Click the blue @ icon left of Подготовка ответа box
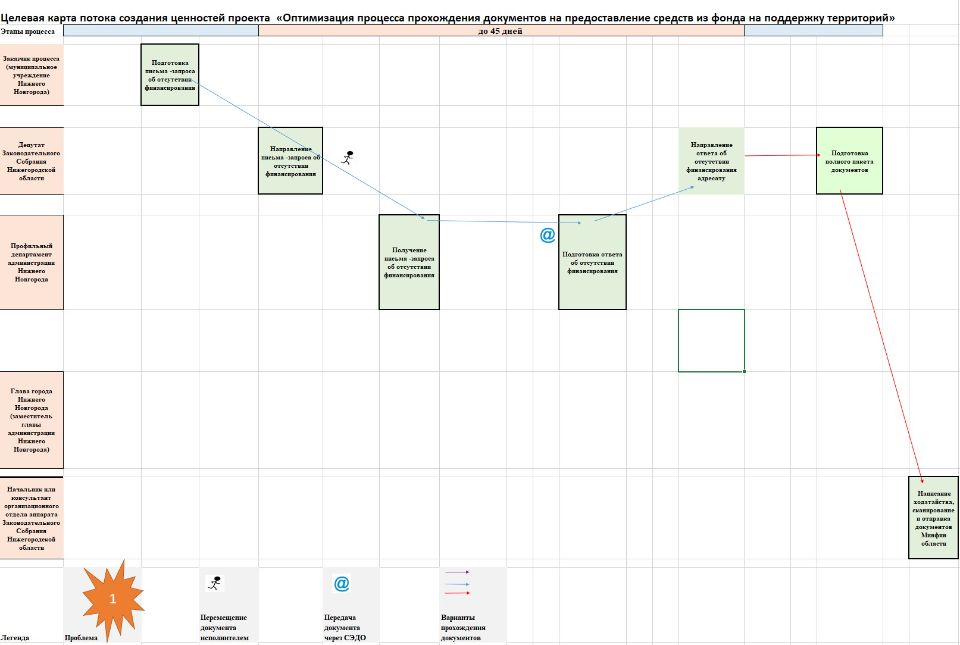Screen dimensions: 960x645 (x=547, y=235)
